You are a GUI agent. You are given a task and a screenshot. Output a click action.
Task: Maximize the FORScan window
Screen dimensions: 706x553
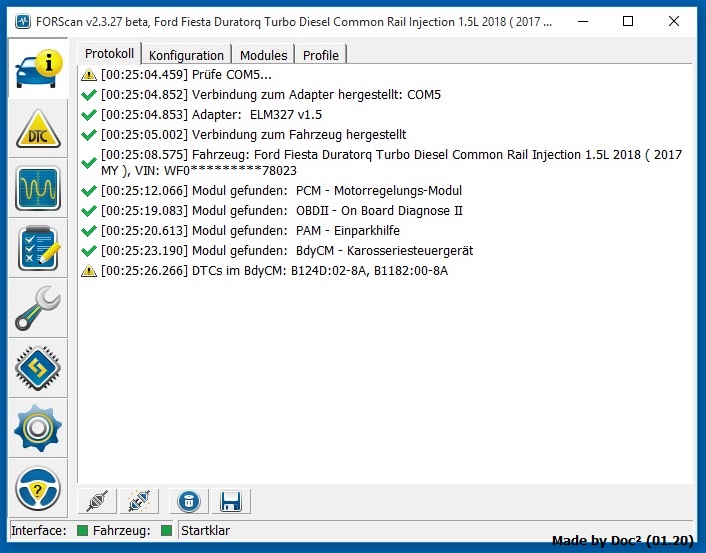(x=627, y=21)
